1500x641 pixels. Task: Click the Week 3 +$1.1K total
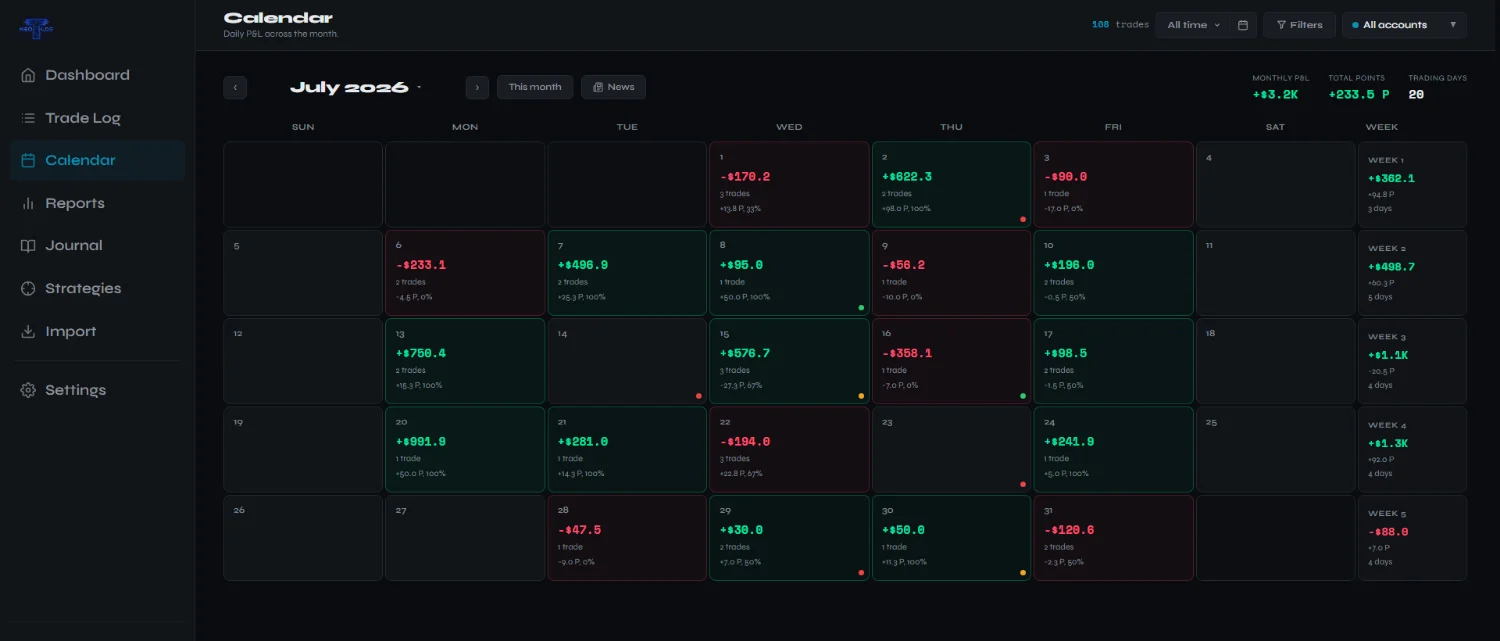click(x=1388, y=355)
